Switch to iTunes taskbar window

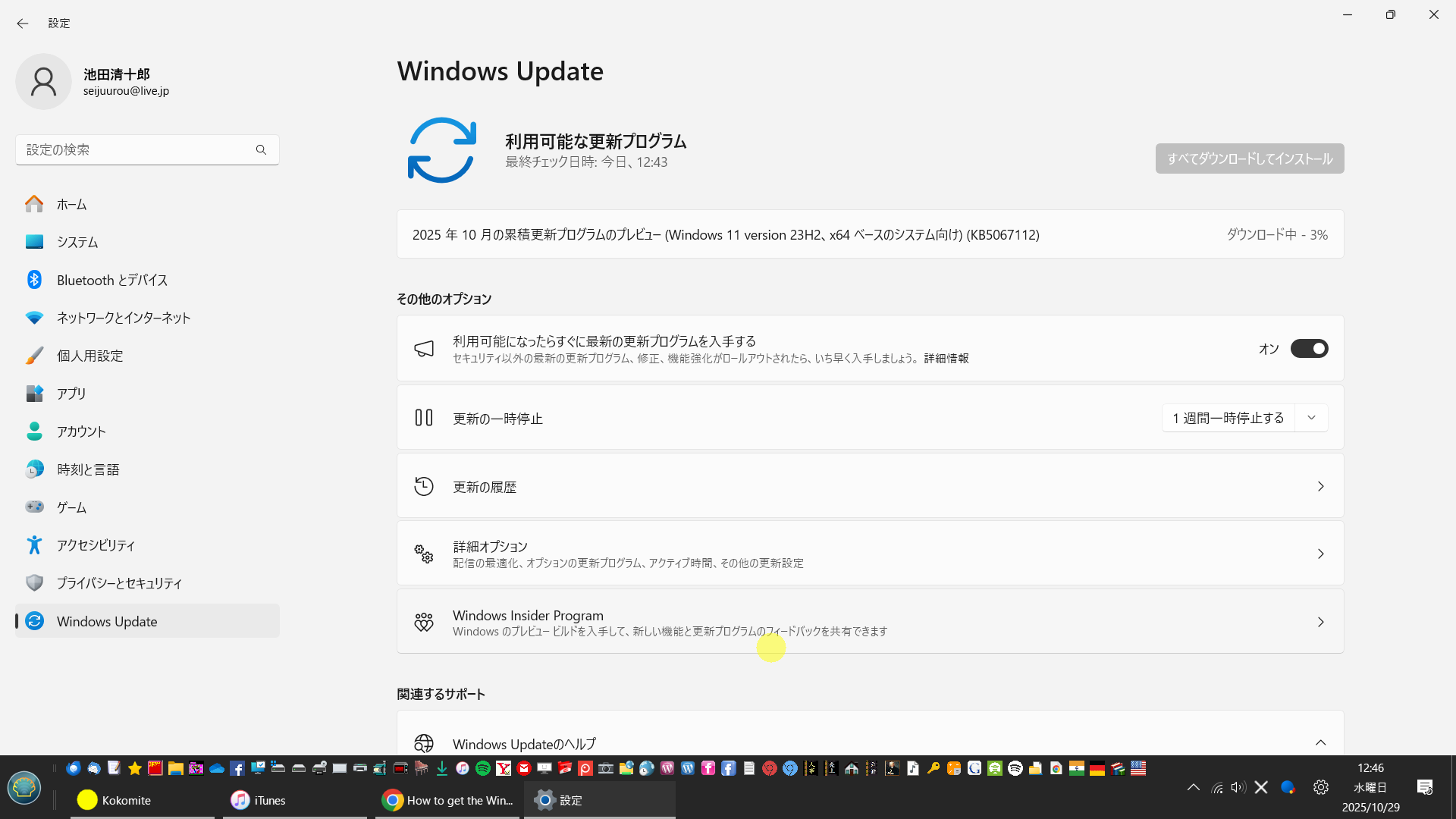pyautogui.click(x=294, y=800)
